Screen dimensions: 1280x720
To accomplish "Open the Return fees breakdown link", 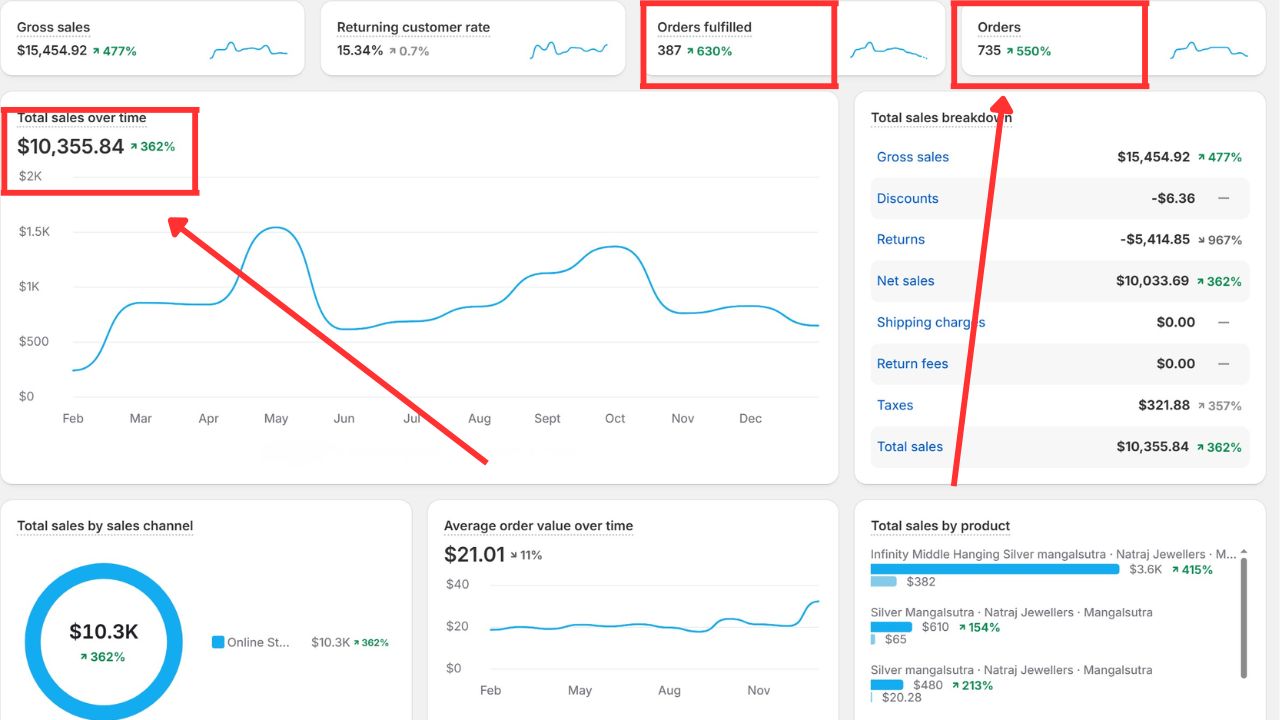I will 913,364.
